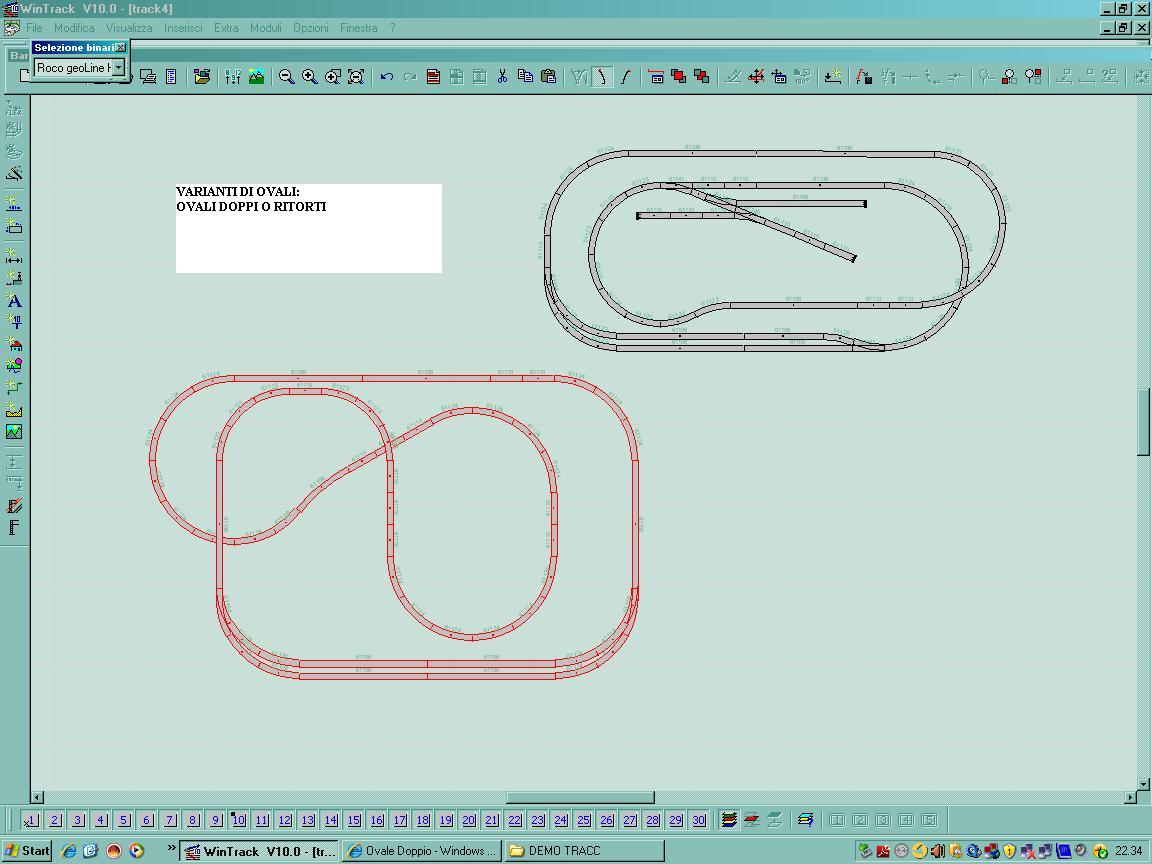Click the colored layers stack icon

(x=729, y=820)
